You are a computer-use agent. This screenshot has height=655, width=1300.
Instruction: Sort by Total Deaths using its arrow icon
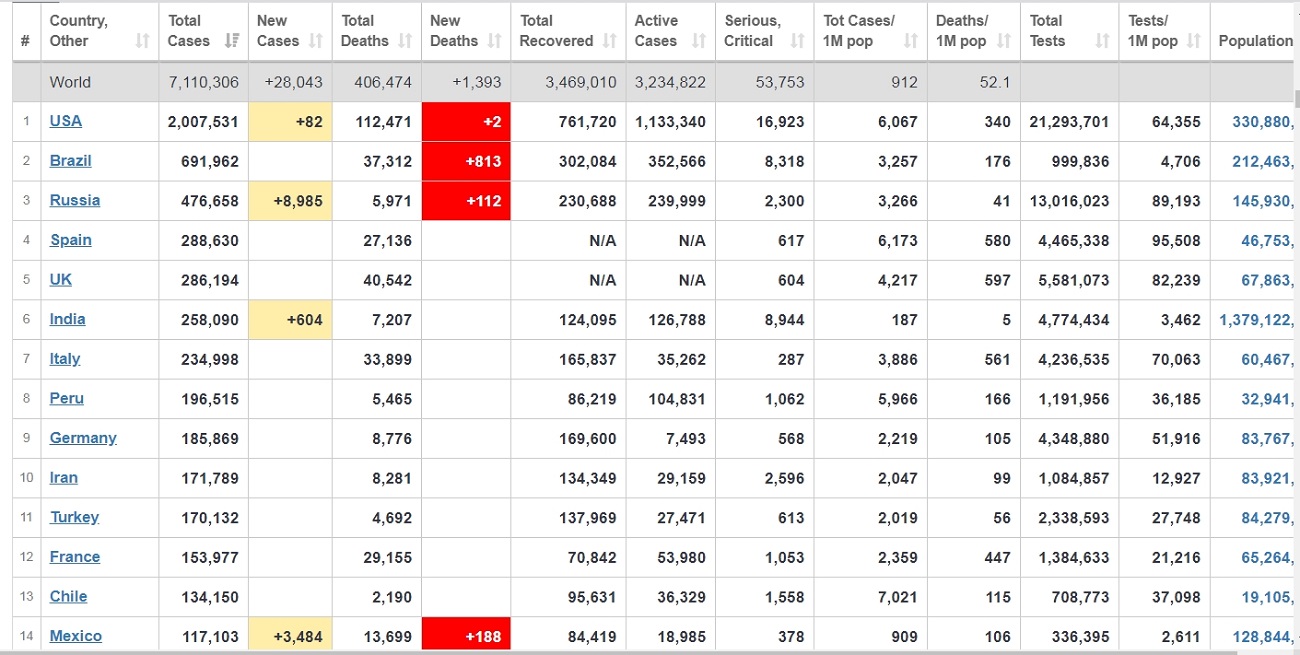405,41
